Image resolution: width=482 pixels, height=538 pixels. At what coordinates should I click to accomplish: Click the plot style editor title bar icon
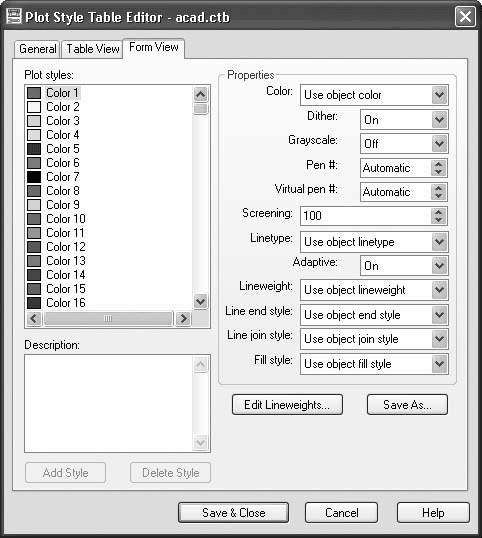point(13,16)
